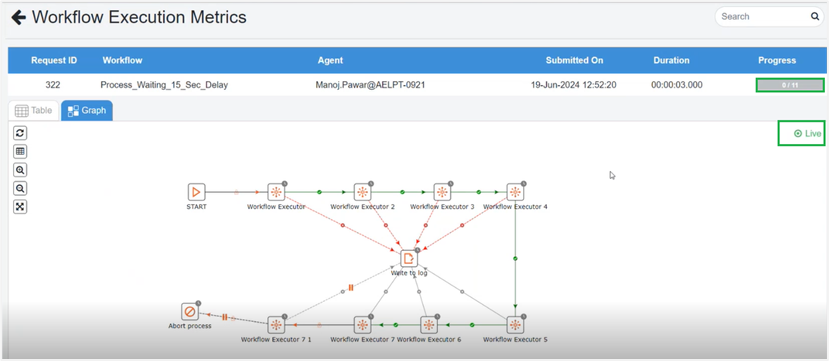Click the Workflow Executor 4 node
Image resolution: width=829 pixels, height=361 pixels.
(x=515, y=192)
